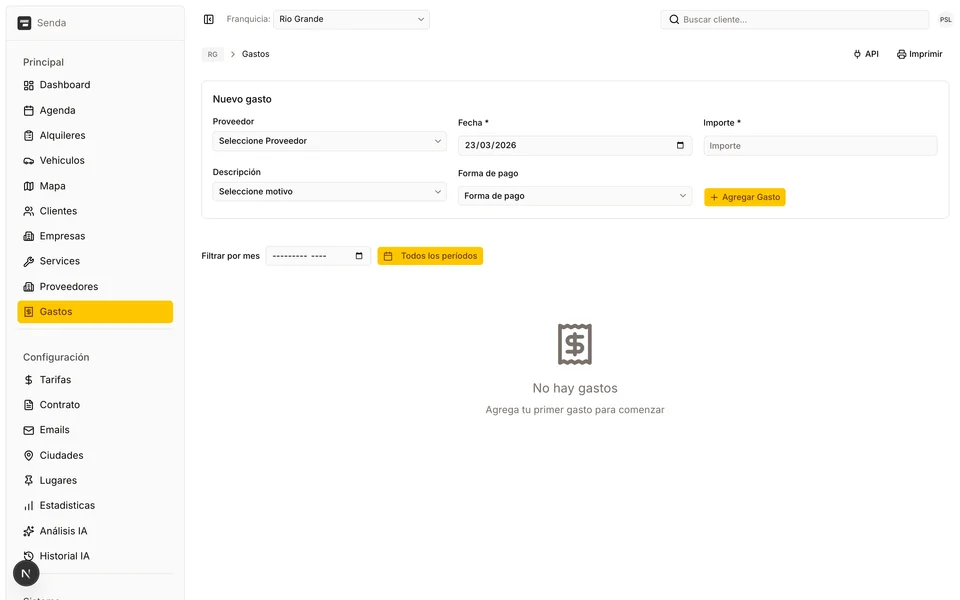Click the Estadisticas bar chart icon
This screenshot has height=600, width=960.
click(x=29, y=506)
